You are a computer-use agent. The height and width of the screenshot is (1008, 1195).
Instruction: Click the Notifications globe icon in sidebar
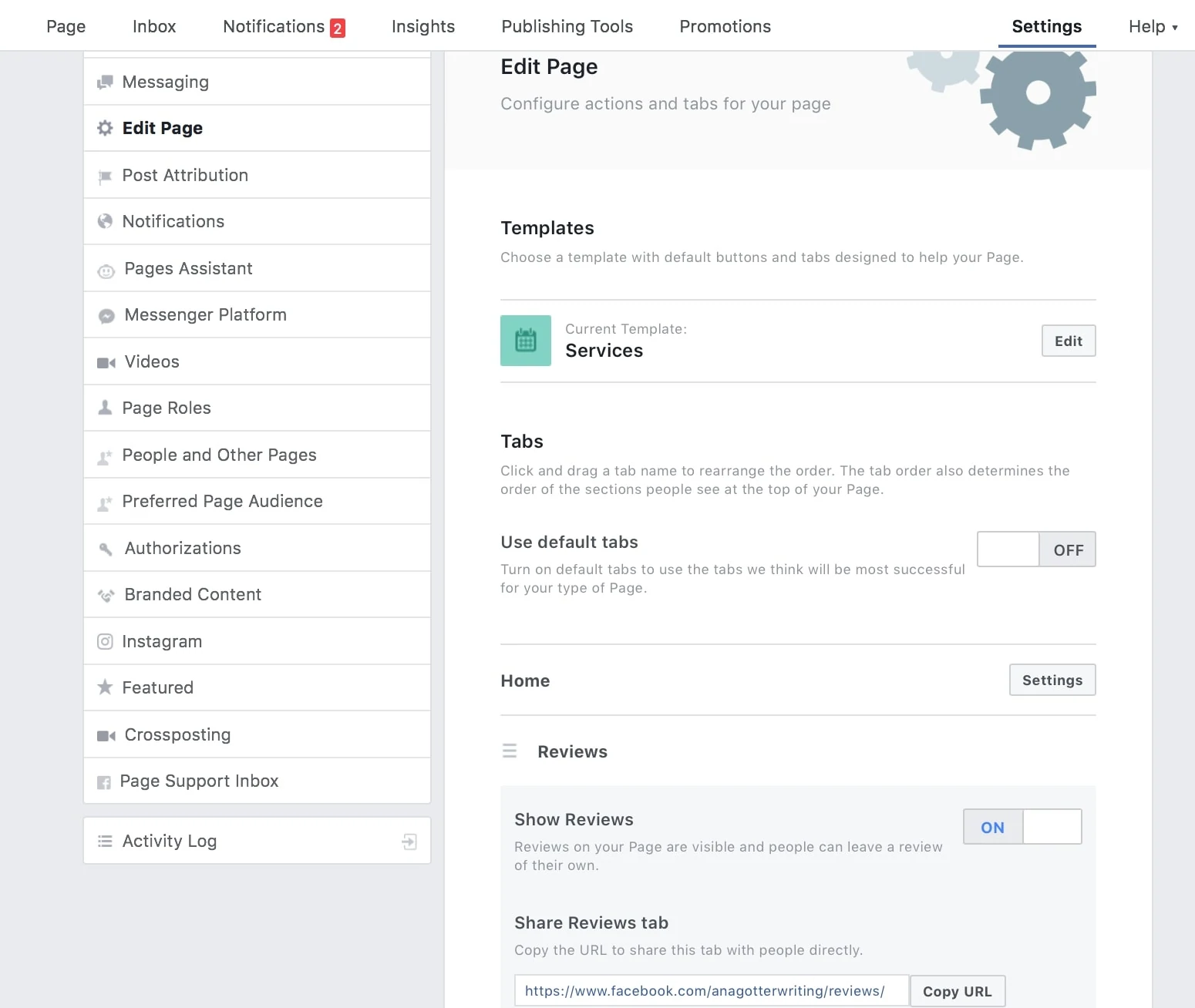105,222
